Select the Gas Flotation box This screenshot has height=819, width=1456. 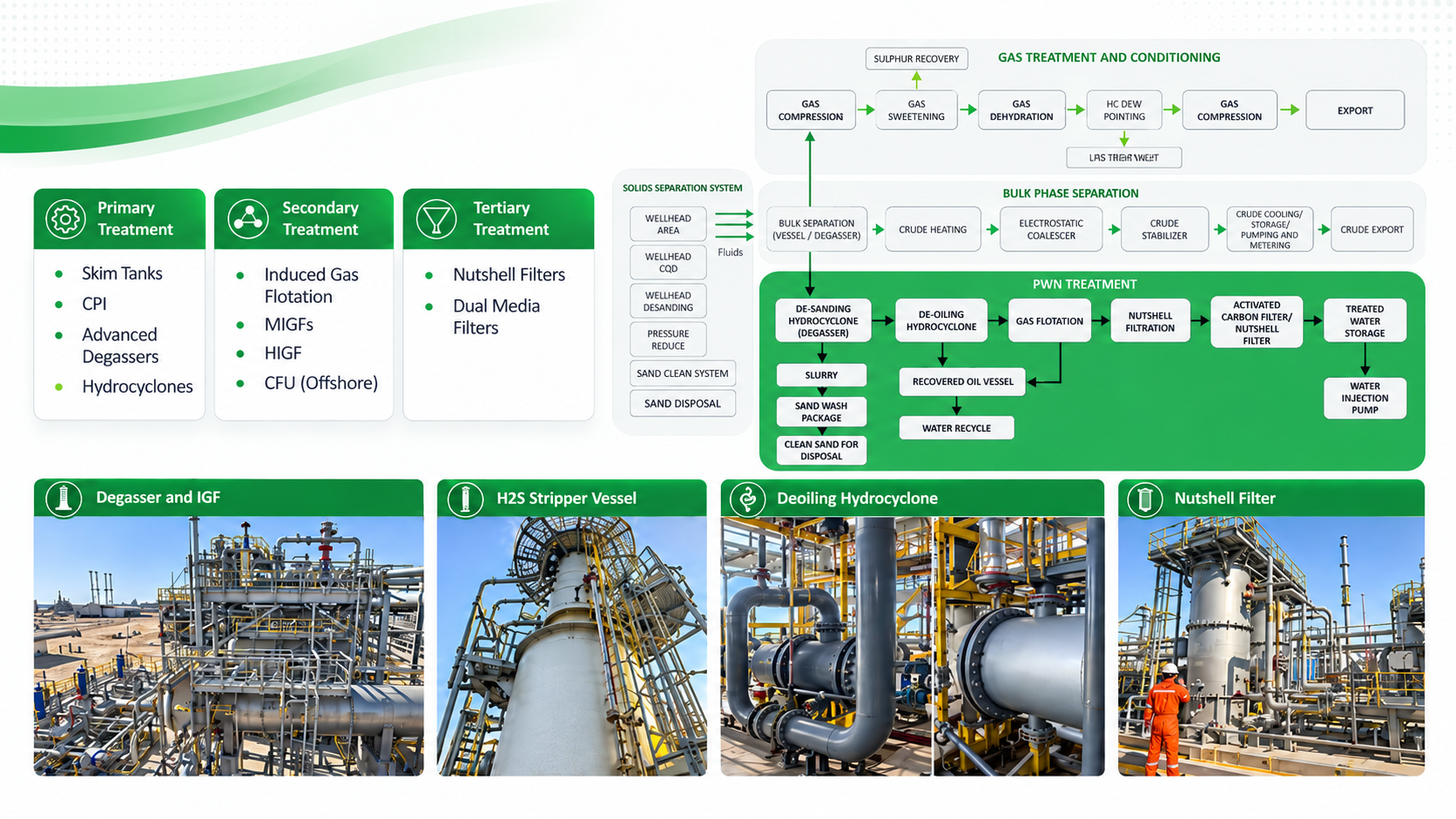tap(1049, 321)
